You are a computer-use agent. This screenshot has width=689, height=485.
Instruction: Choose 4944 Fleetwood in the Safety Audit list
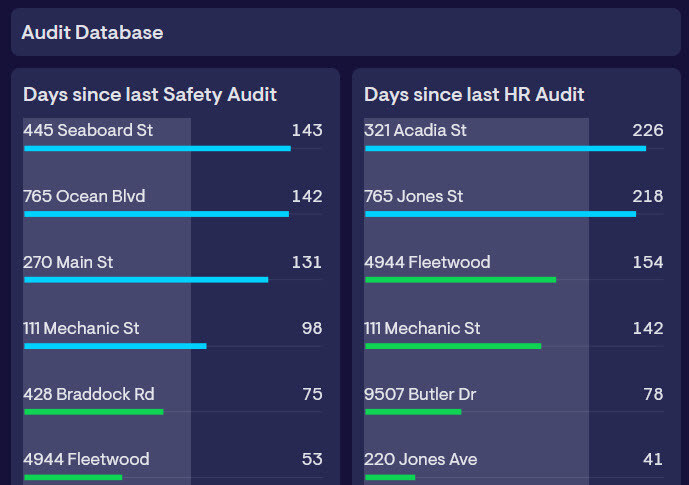86,459
